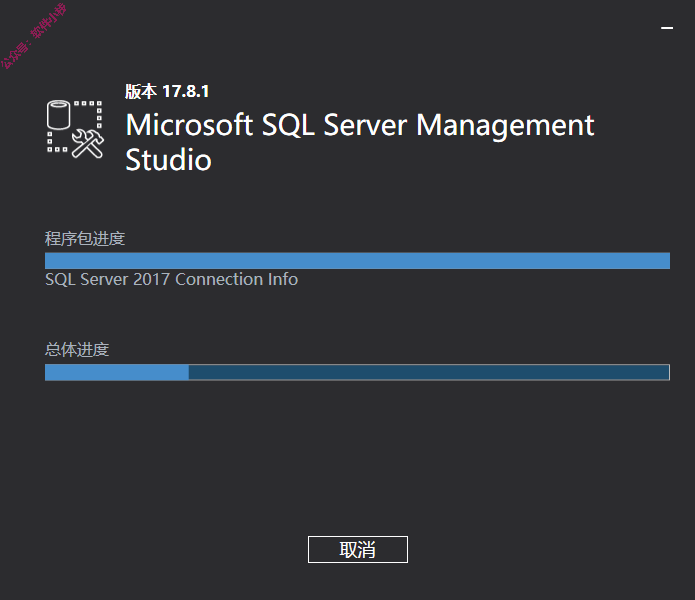The width and height of the screenshot is (695, 600).
Task: Cancel the installation with the 取消 button
Action: click(x=358, y=549)
